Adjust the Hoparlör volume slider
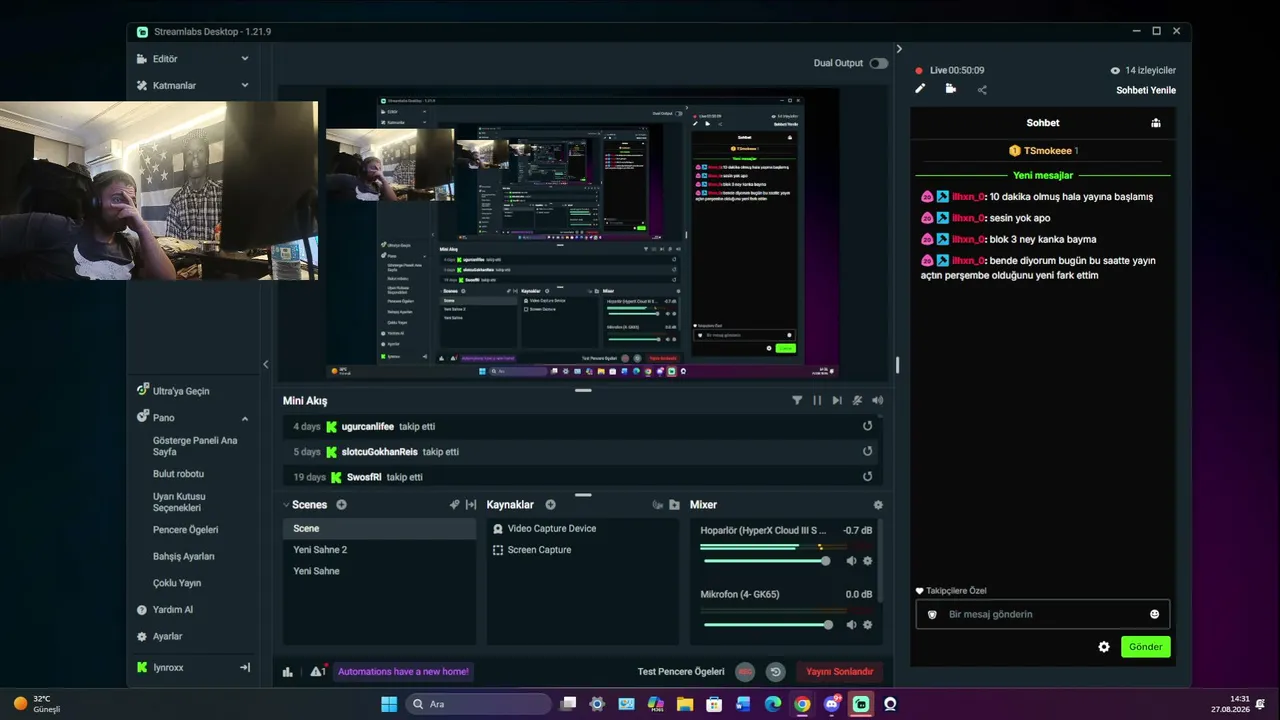 coord(768,561)
